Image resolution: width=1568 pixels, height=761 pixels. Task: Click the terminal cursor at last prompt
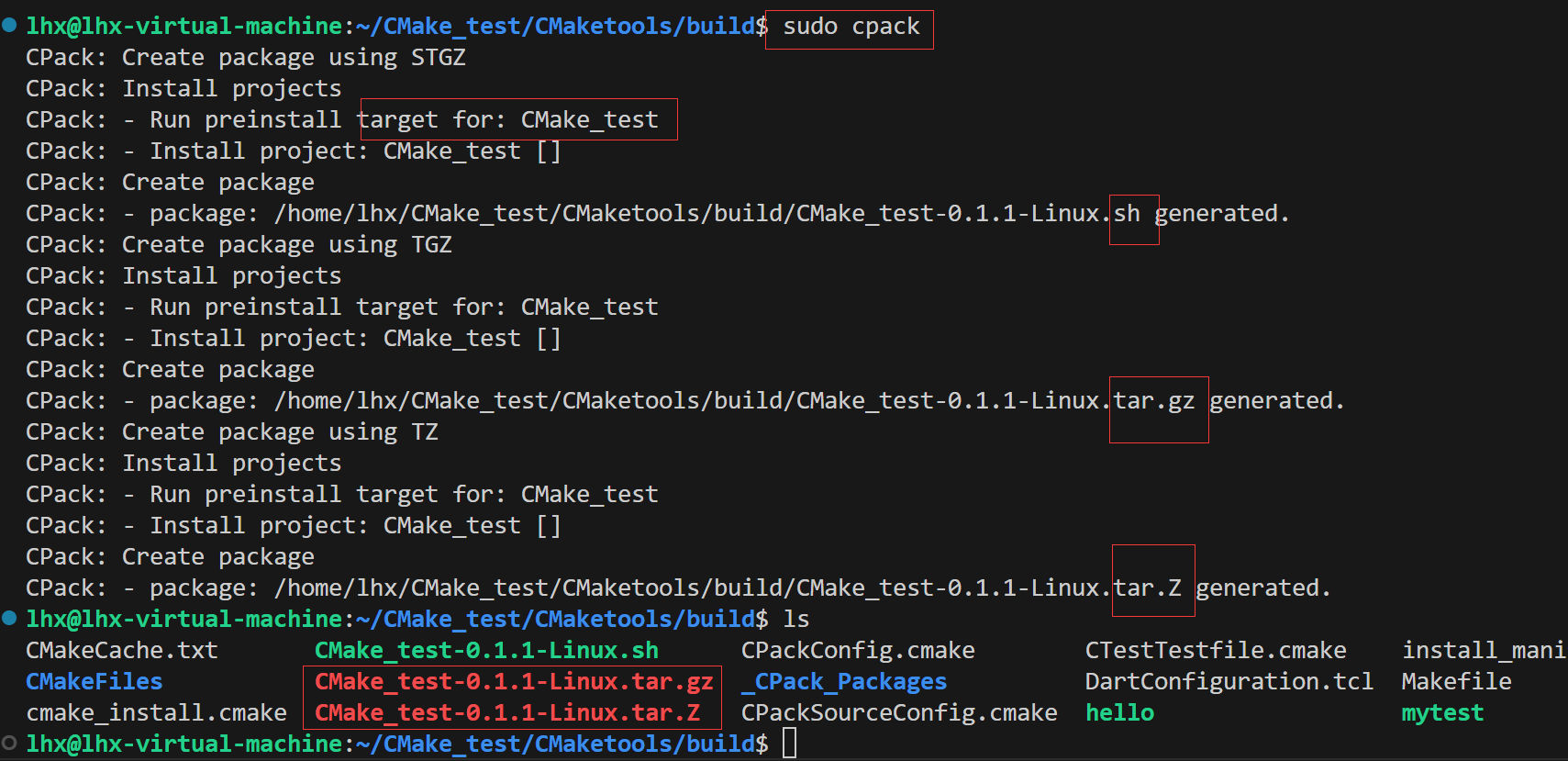tap(790, 744)
